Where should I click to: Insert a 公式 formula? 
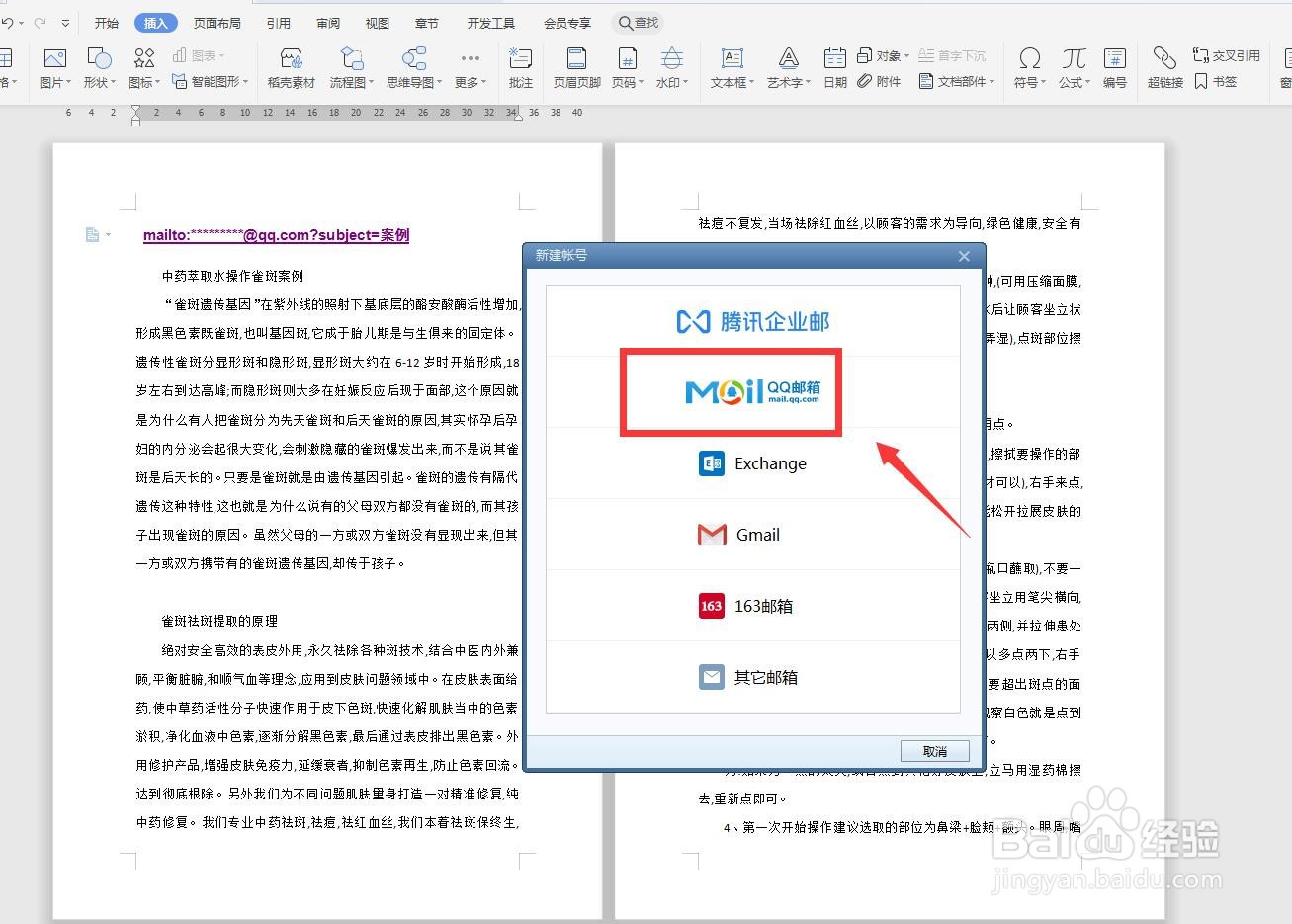click(1075, 67)
